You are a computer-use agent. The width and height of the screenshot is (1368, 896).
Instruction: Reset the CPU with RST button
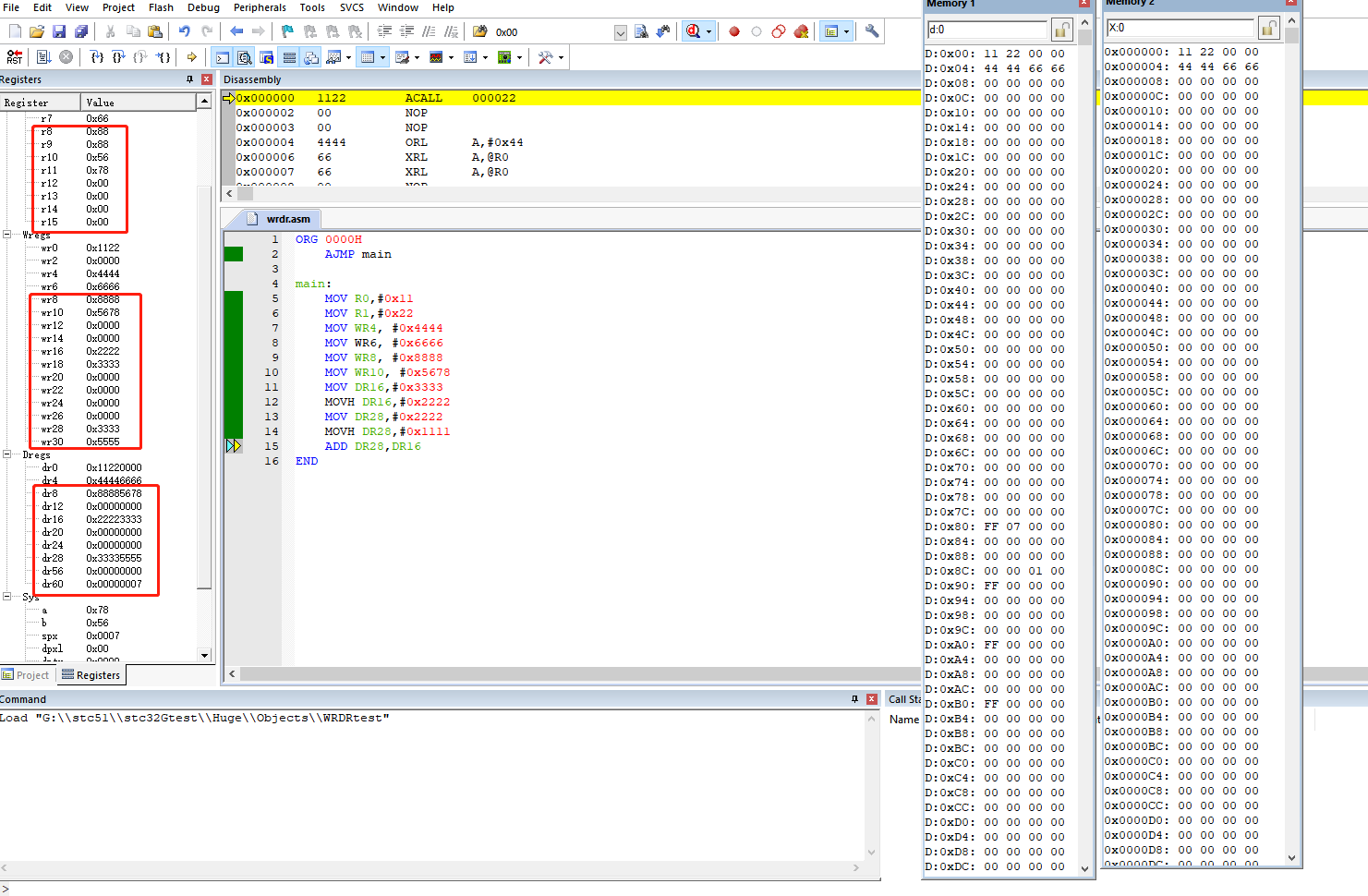tap(14, 57)
